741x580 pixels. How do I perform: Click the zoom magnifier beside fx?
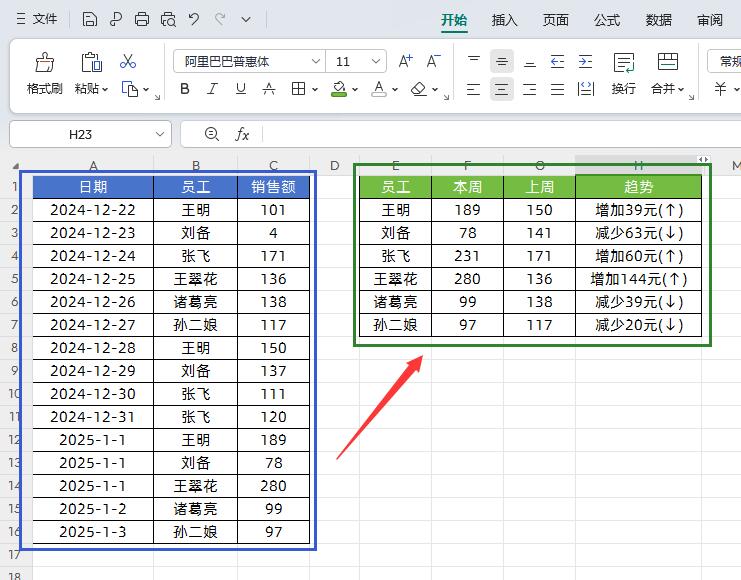212,135
